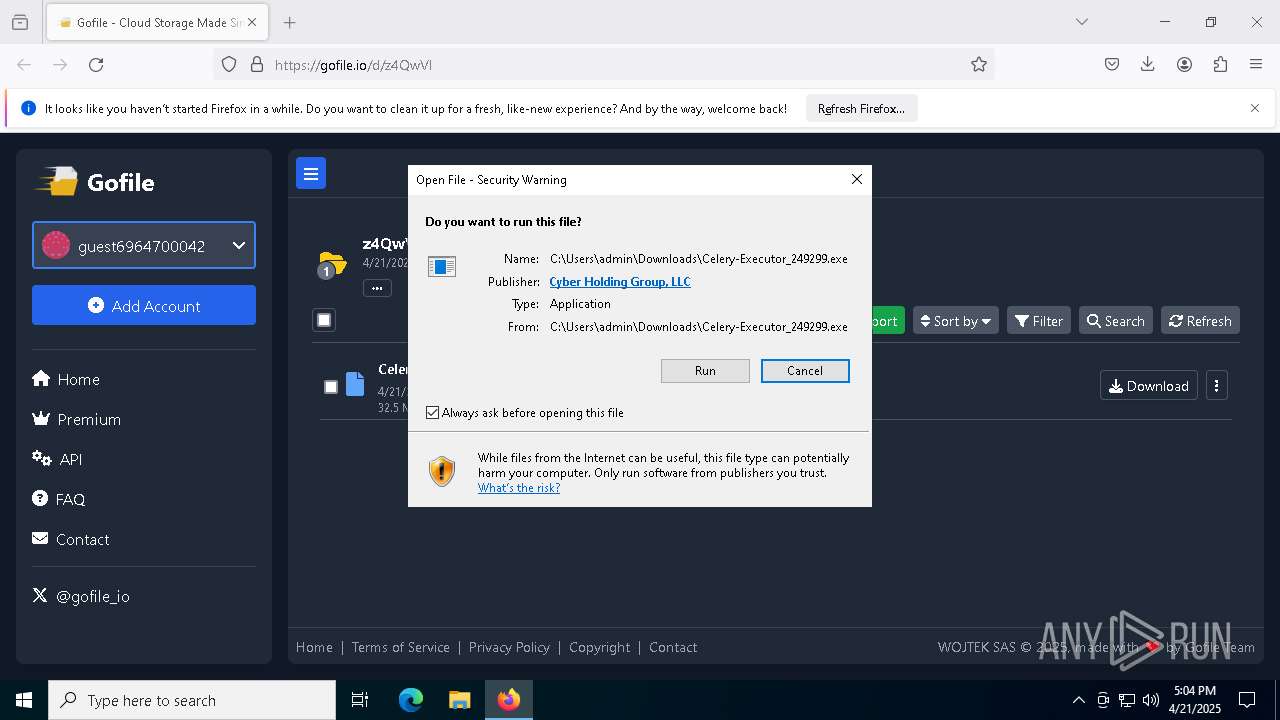Viewport: 1280px width, 720px height.
Task: Open the file's three-dot options menu
Action: [1217, 386]
